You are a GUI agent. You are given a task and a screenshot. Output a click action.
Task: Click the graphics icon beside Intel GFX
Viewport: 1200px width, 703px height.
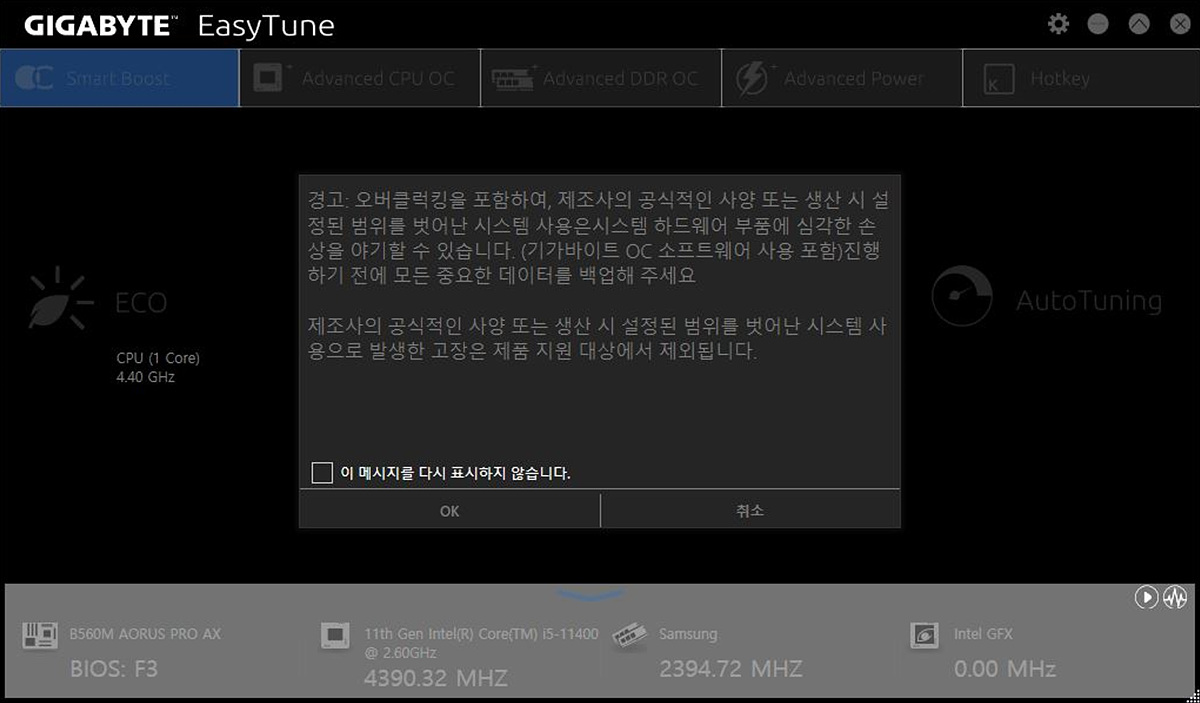point(925,634)
